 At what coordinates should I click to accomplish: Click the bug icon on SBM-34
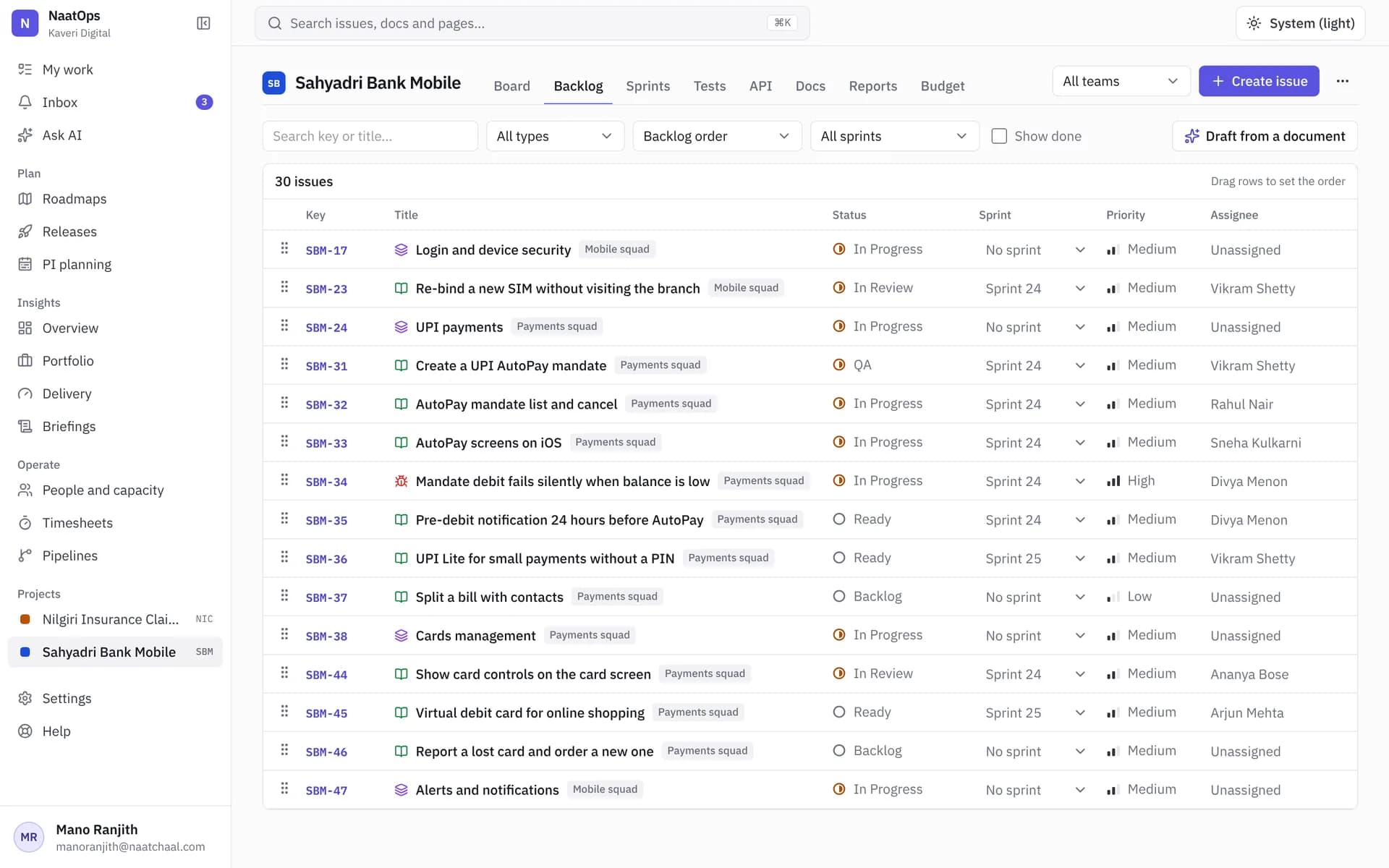(401, 481)
